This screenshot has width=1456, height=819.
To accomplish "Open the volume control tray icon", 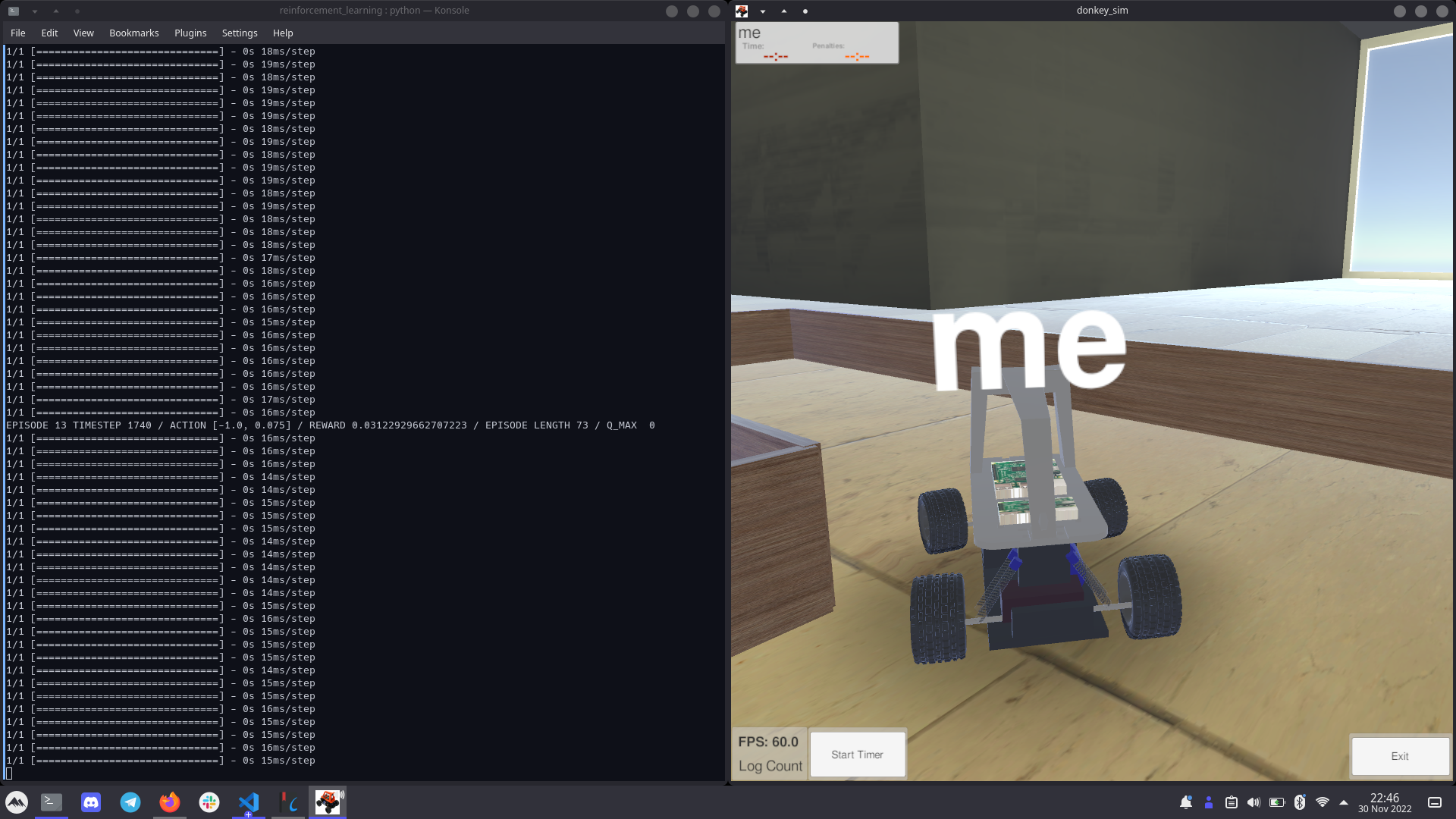I will [1254, 802].
